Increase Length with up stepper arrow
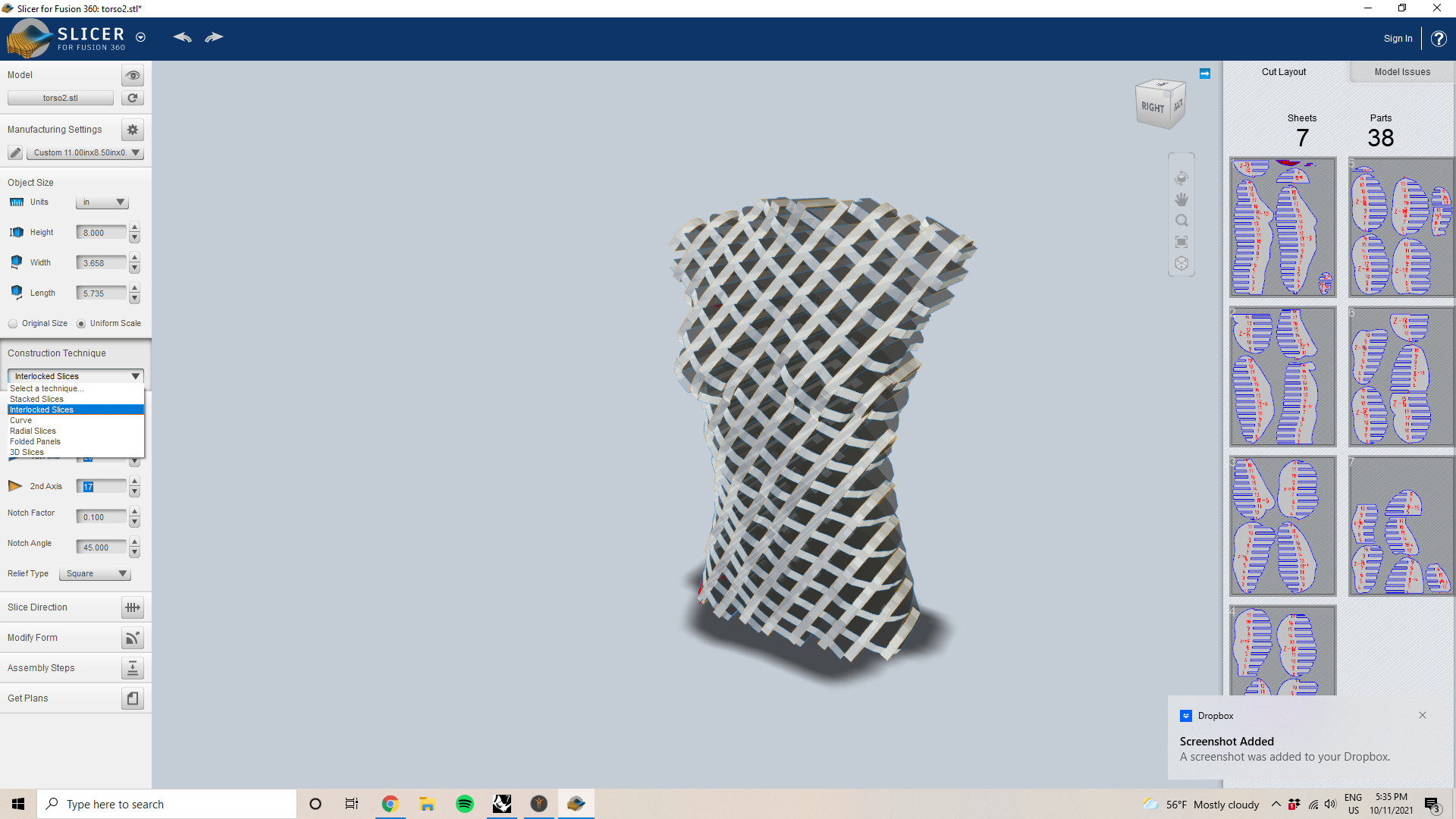Viewport: 1456px width, 819px height. point(134,288)
